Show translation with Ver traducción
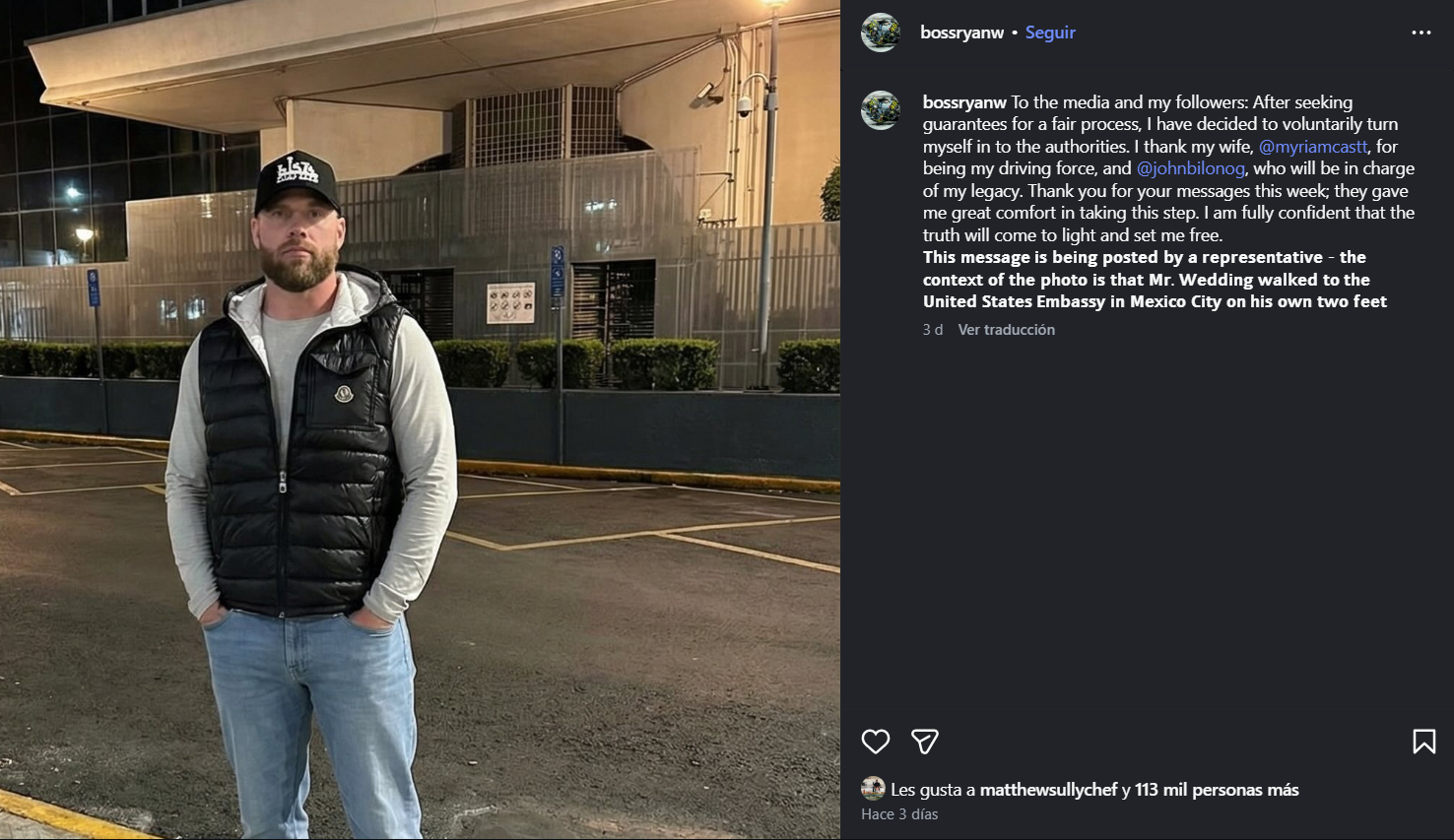This screenshot has height=840, width=1454. click(1007, 330)
